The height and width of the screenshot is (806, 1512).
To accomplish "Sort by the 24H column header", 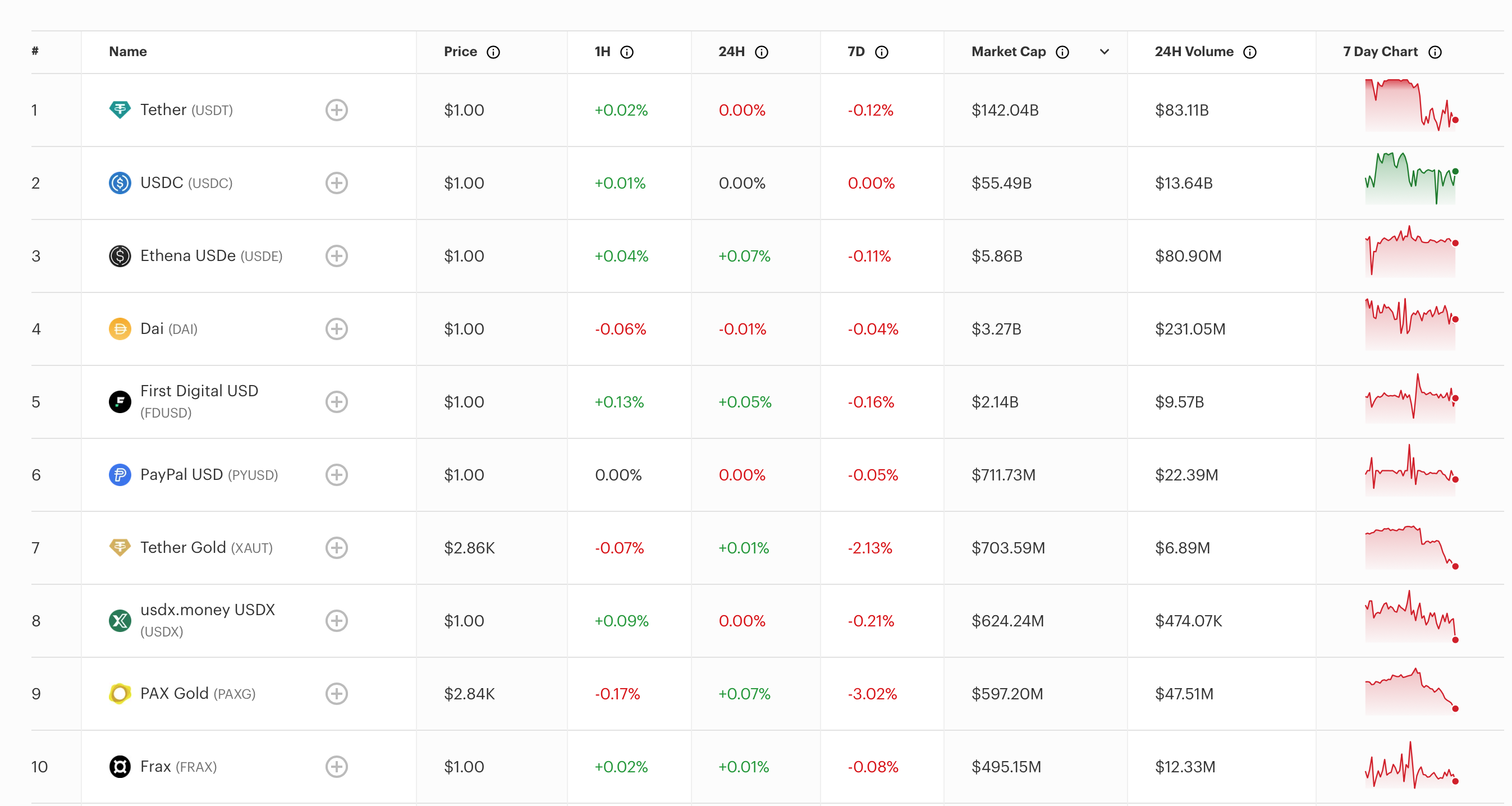I will pyautogui.click(x=731, y=52).
